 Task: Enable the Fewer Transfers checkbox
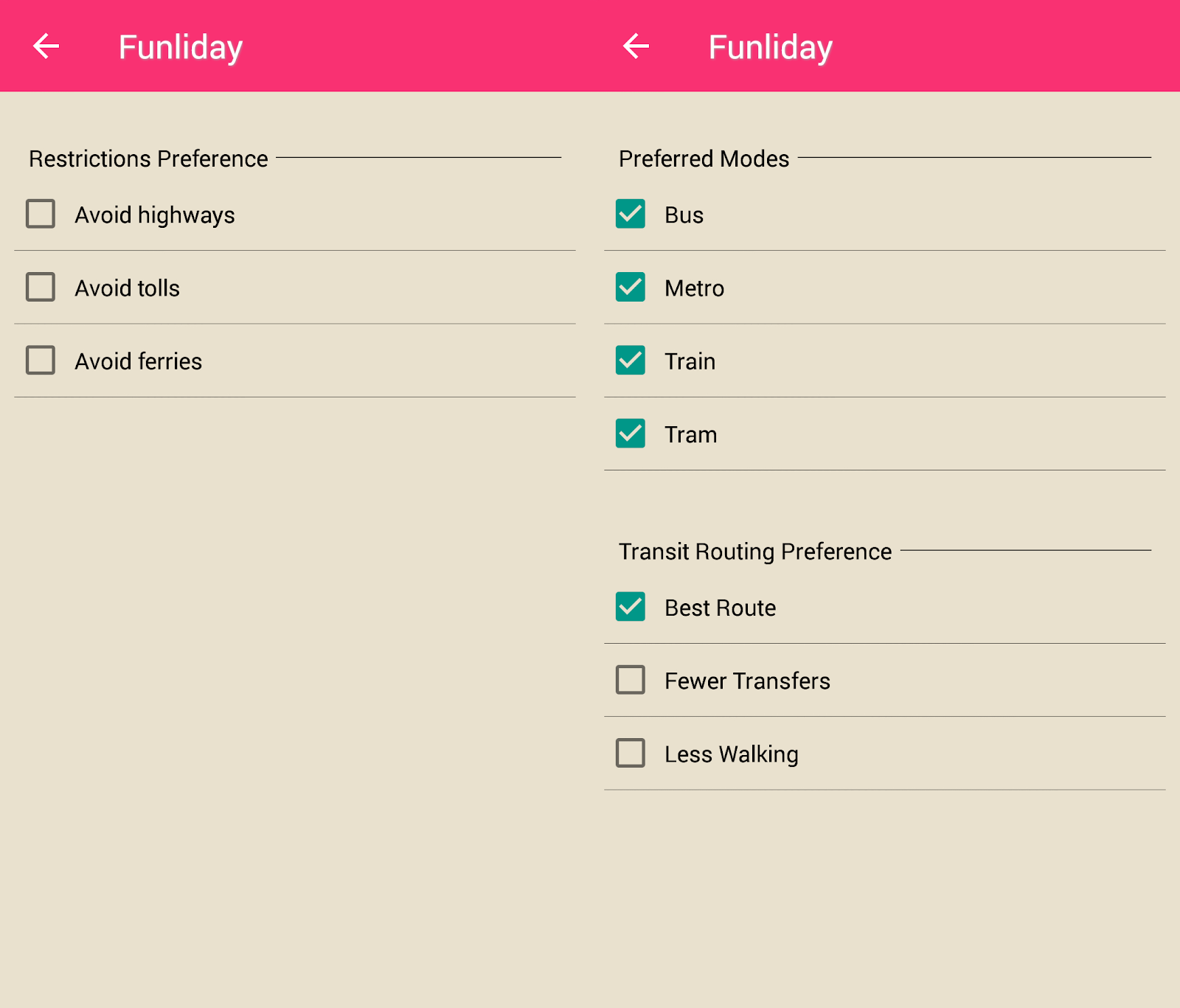(631, 680)
